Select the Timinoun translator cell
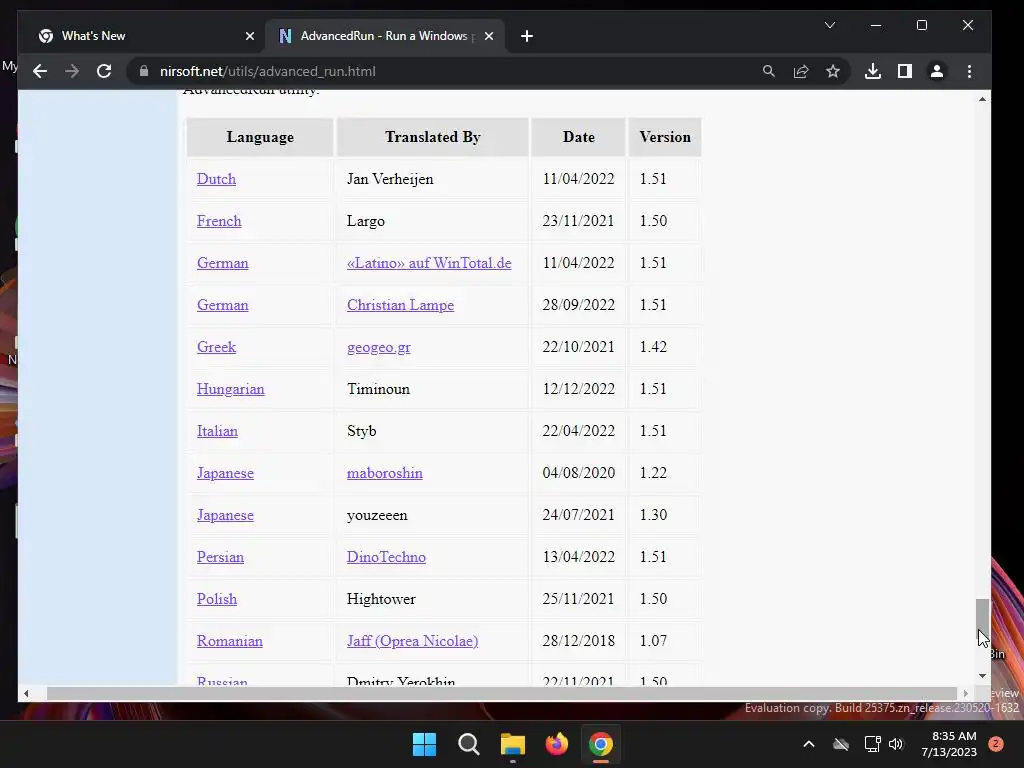 [x=432, y=389]
